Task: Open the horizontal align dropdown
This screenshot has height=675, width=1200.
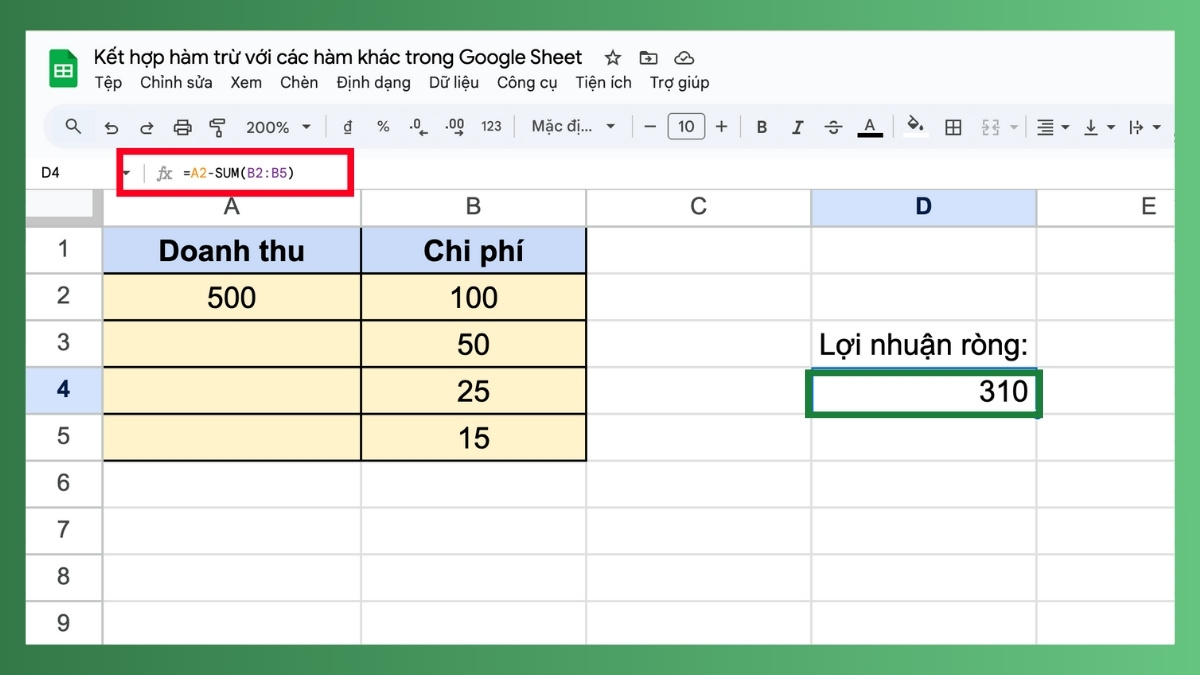Action: tap(1049, 127)
